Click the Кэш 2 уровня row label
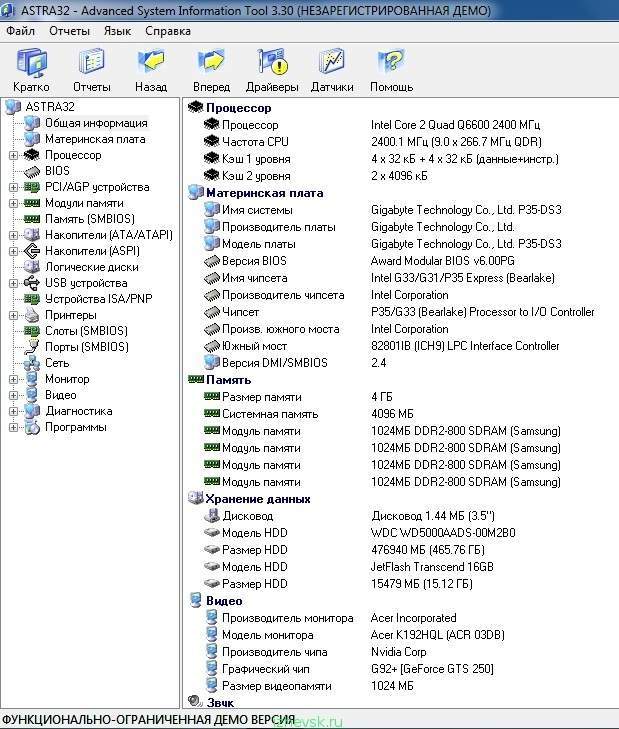Viewport: 619px width, 729px height. pos(256,176)
